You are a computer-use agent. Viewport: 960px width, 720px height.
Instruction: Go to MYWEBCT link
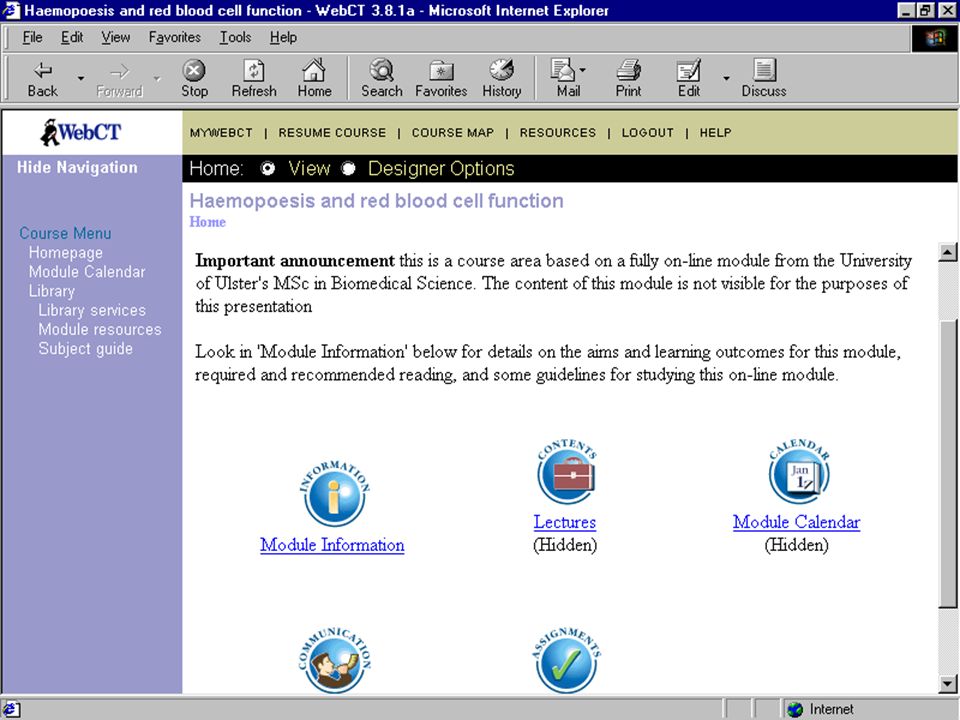pyautogui.click(x=221, y=133)
